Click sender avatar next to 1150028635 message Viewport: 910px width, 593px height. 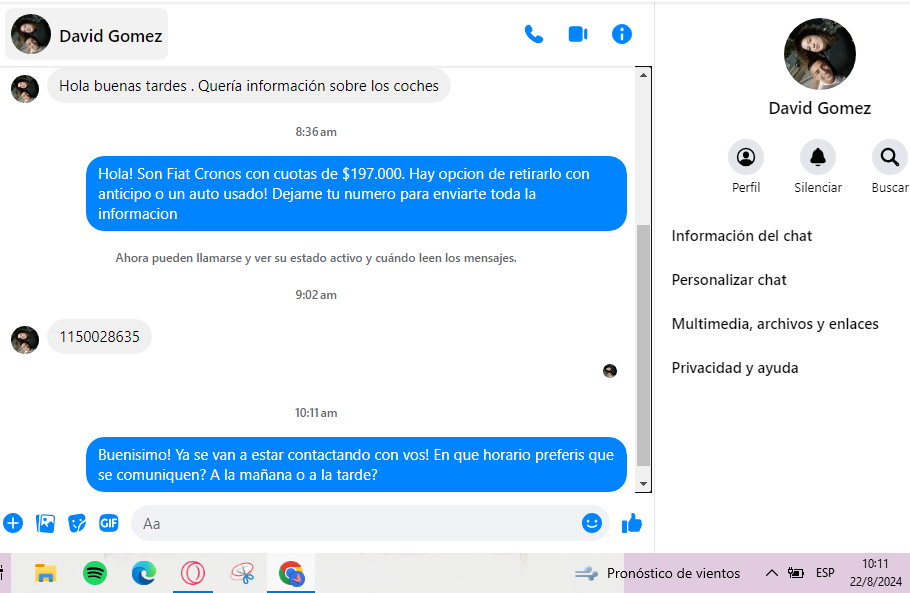coord(25,339)
